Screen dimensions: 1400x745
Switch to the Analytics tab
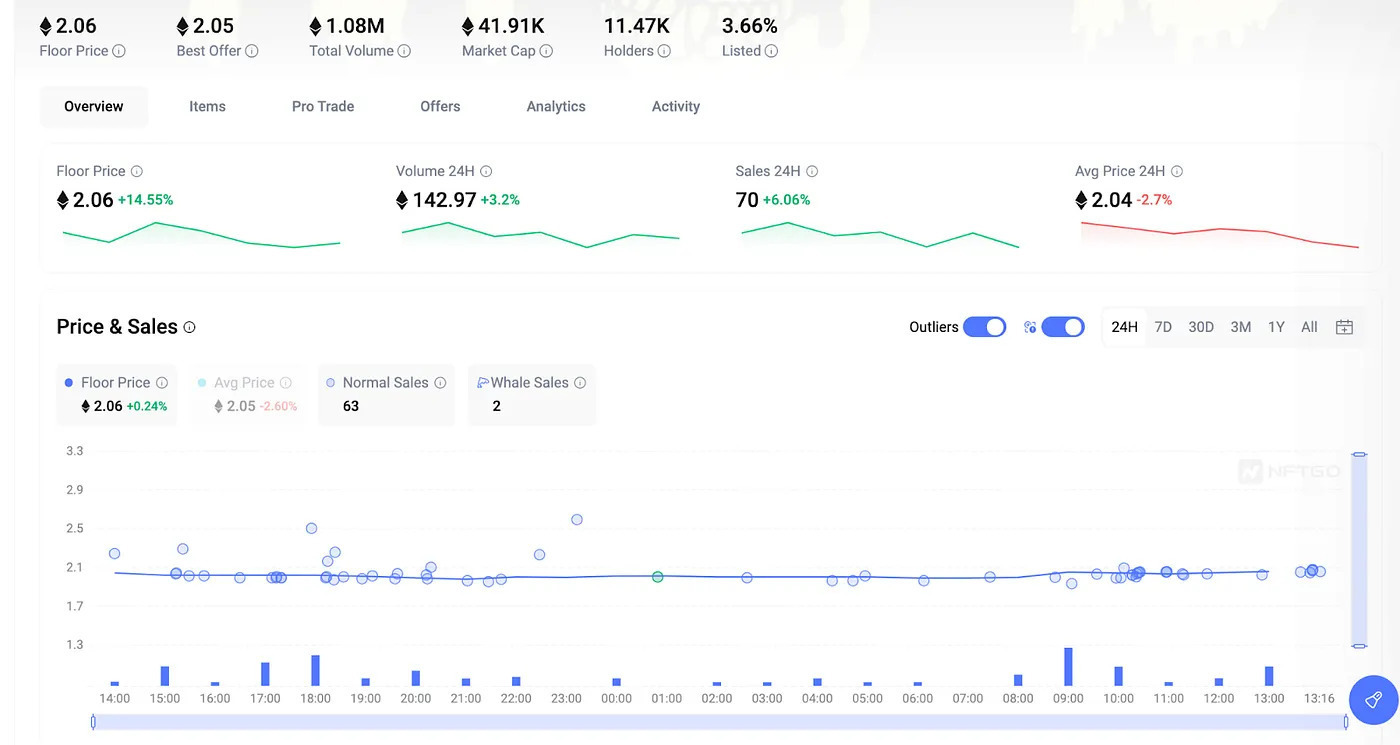click(556, 106)
